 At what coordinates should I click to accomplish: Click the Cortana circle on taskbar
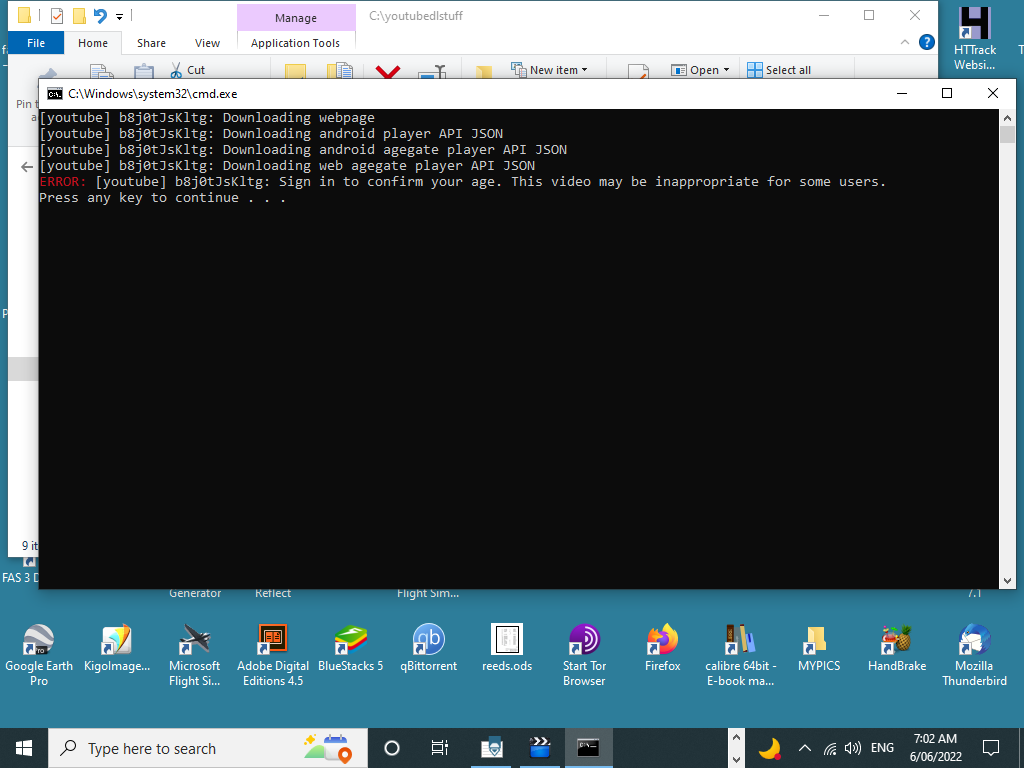(x=392, y=748)
